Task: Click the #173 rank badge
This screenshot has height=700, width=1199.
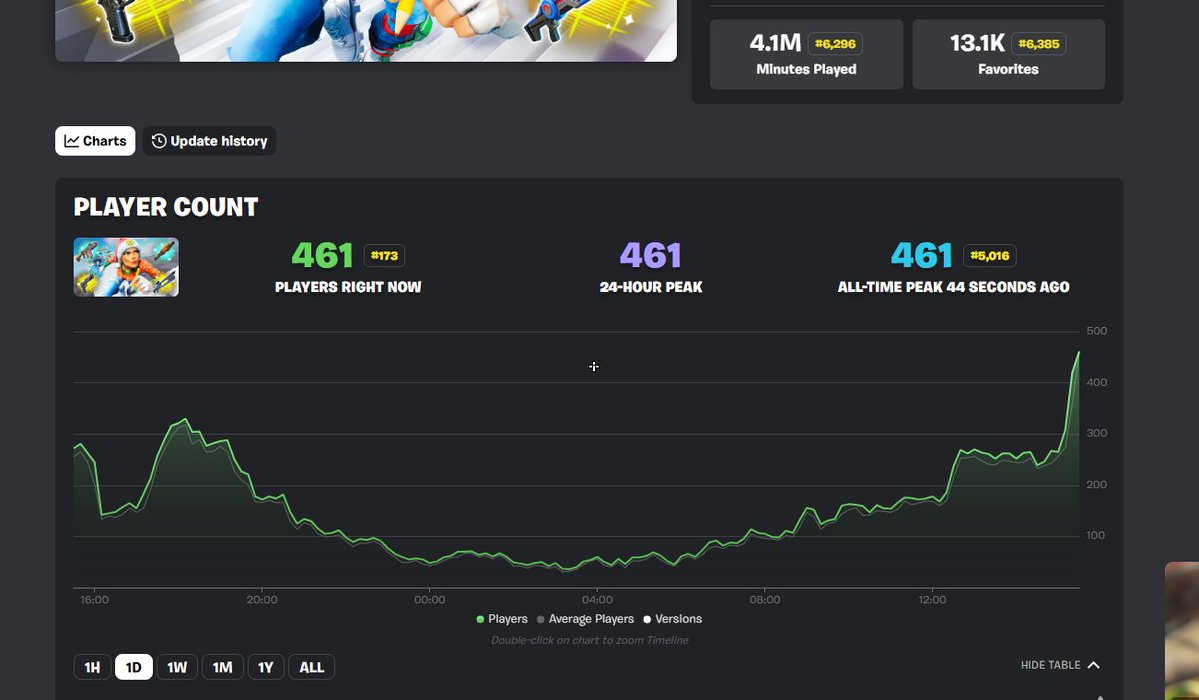Action: click(384, 256)
